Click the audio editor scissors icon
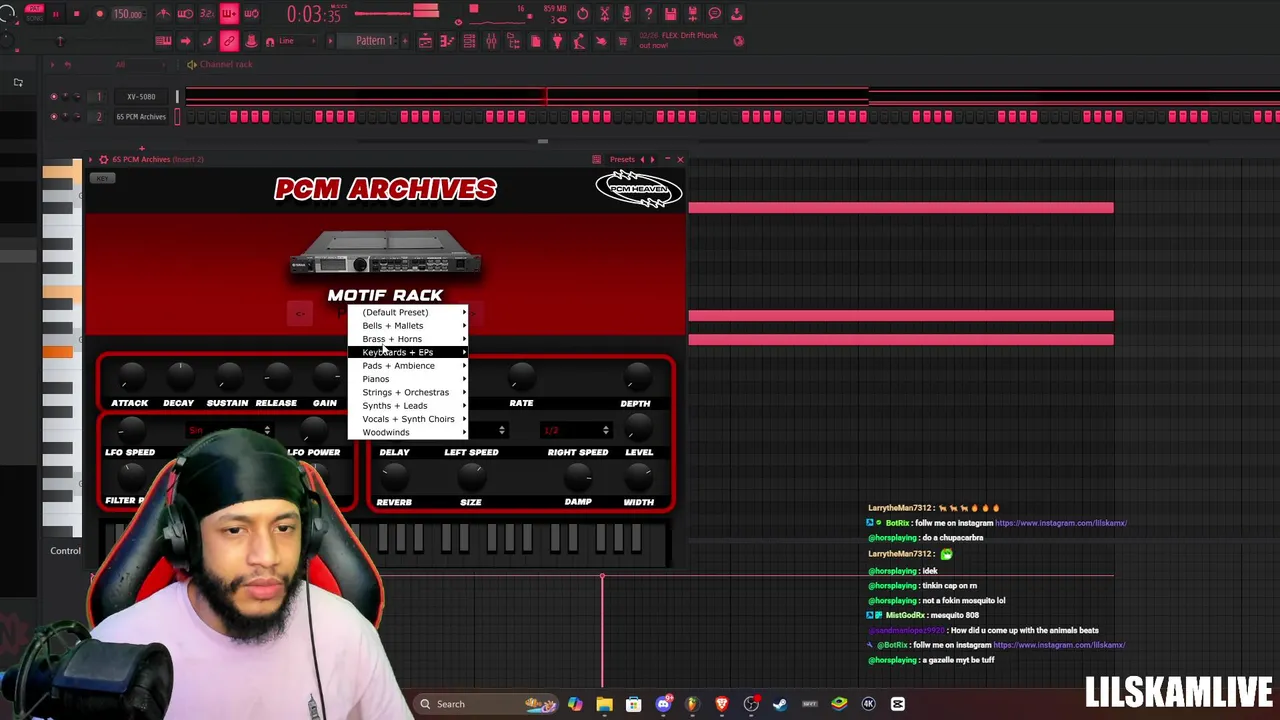Image resolution: width=1280 pixels, height=720 pixels. click(605, 14)
